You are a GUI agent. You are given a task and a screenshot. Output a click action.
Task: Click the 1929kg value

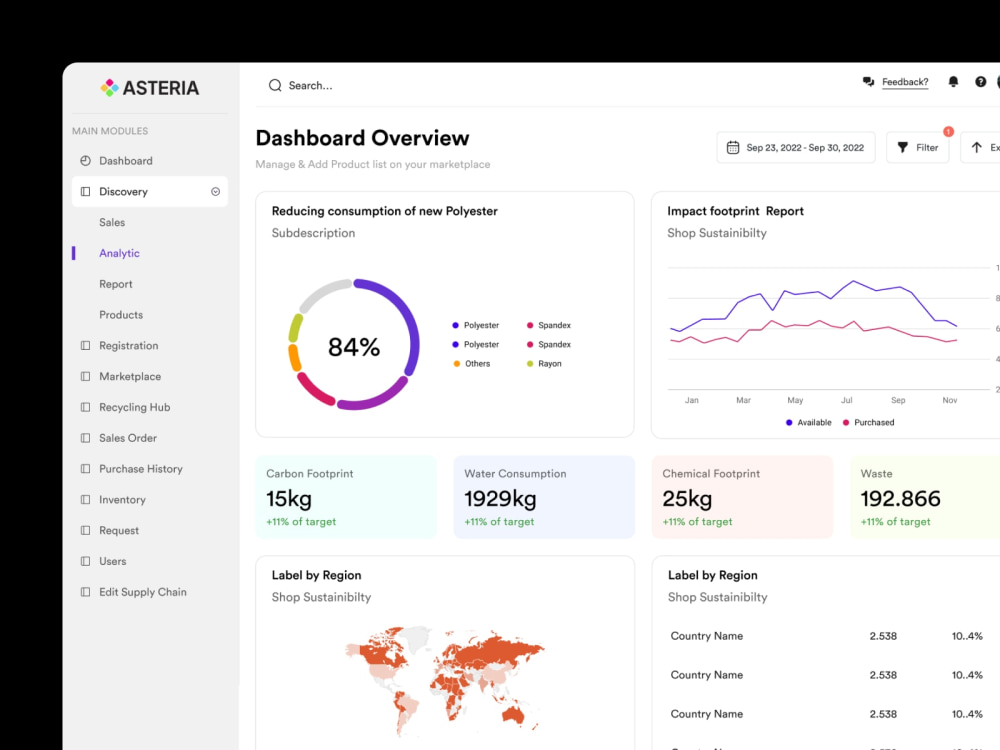click(x=500, y=498)
